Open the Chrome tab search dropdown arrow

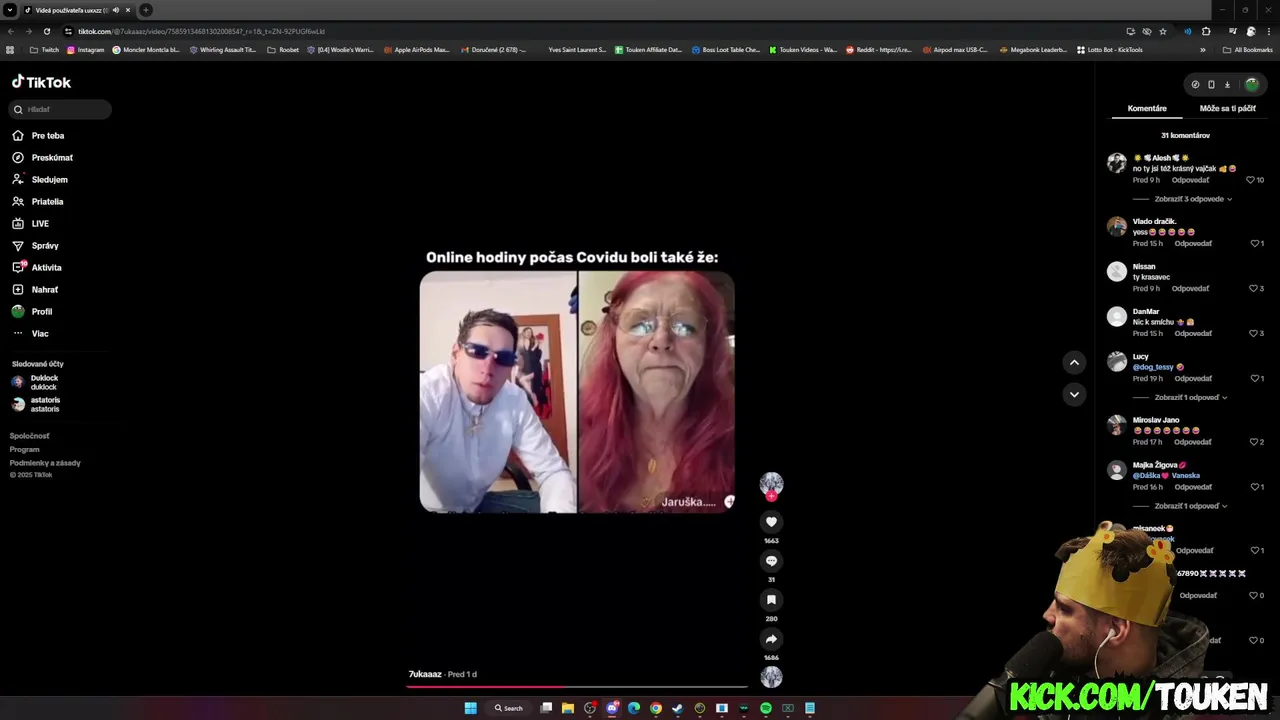coord(9,10)
